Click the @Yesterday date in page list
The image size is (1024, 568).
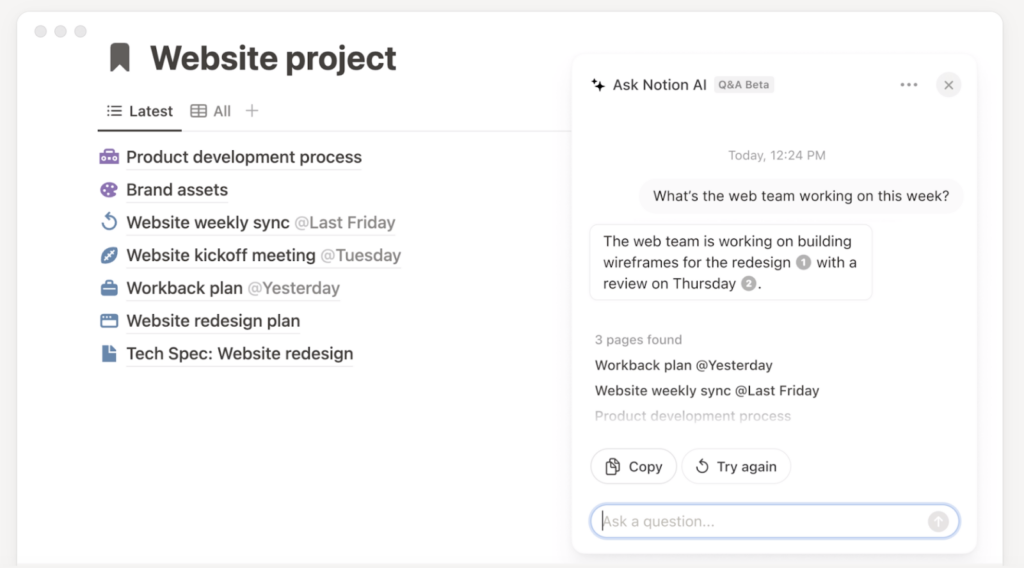click(294, 288)
